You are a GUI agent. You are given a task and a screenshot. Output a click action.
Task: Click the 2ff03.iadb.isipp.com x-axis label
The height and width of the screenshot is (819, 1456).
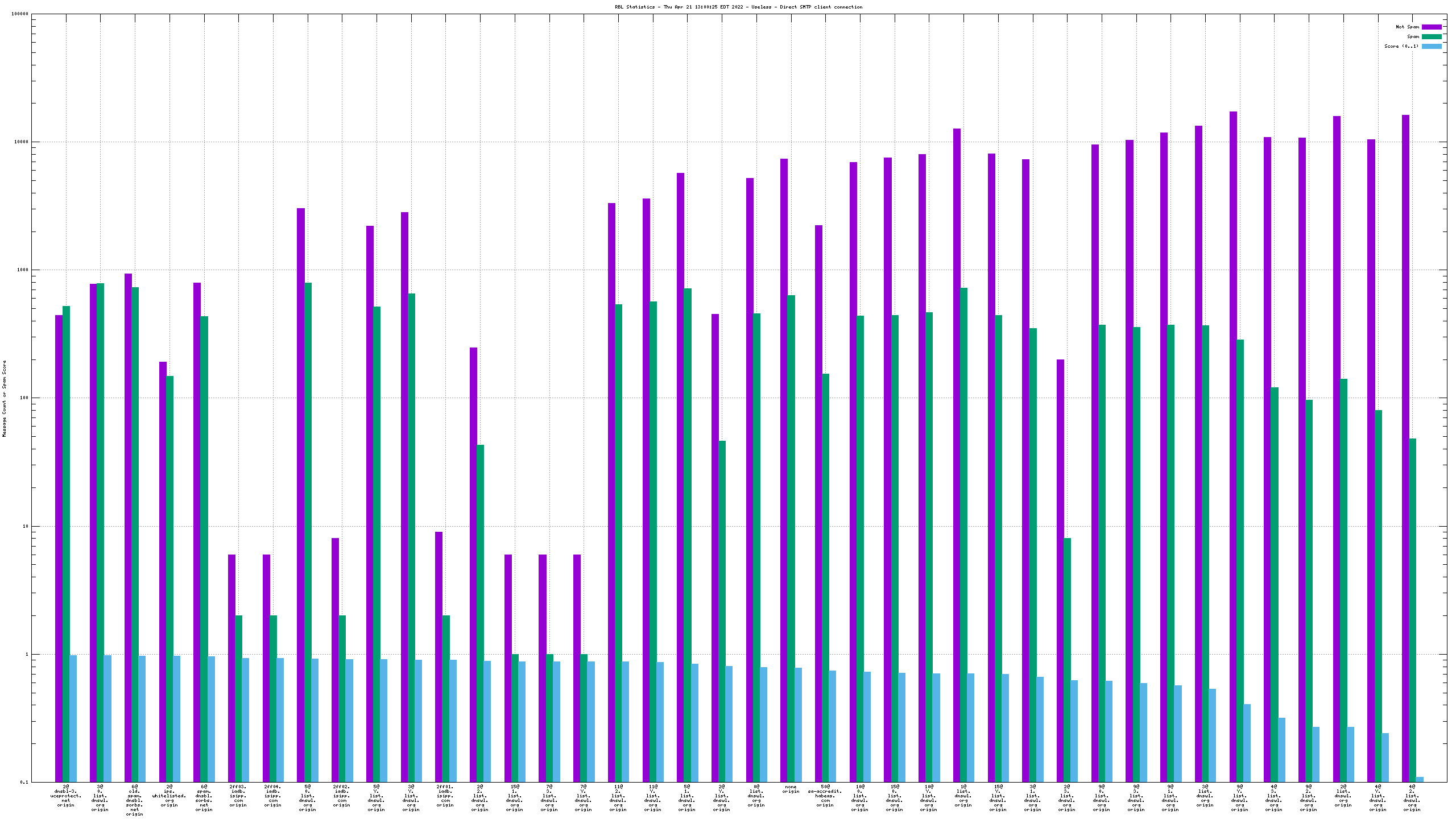point(238,796)
